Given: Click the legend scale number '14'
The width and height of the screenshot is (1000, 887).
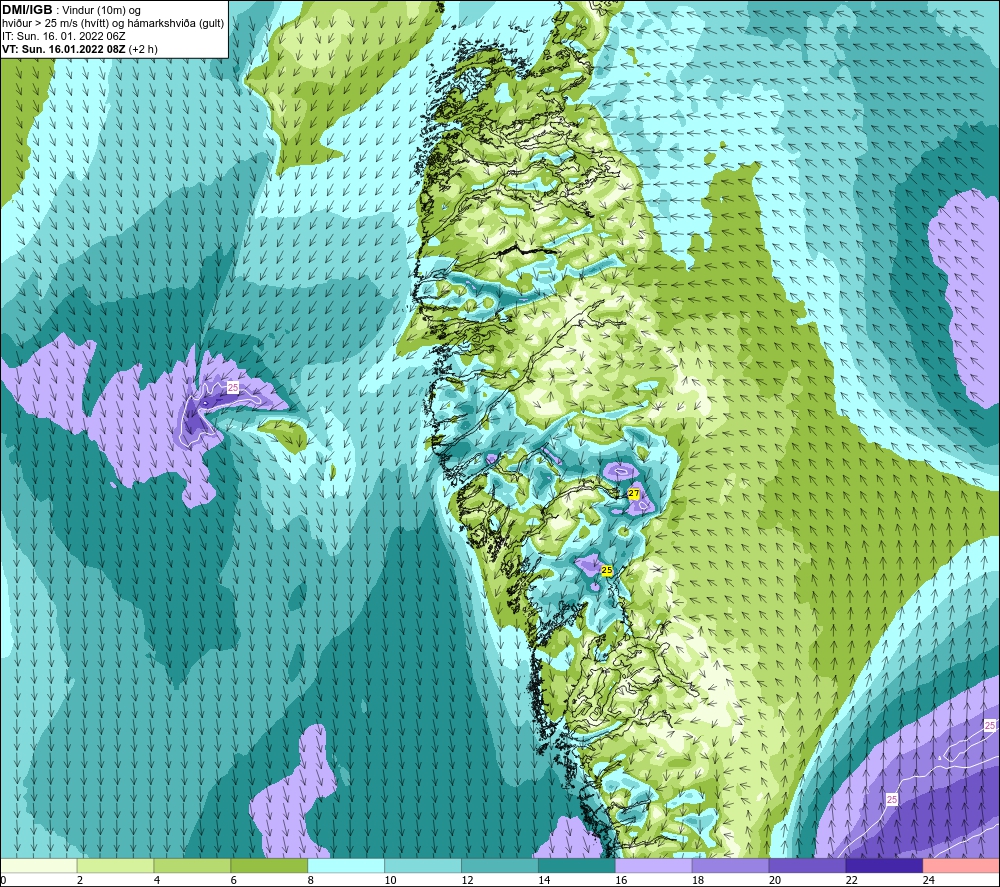Looking at the screenshot, I should coord(544,880).
